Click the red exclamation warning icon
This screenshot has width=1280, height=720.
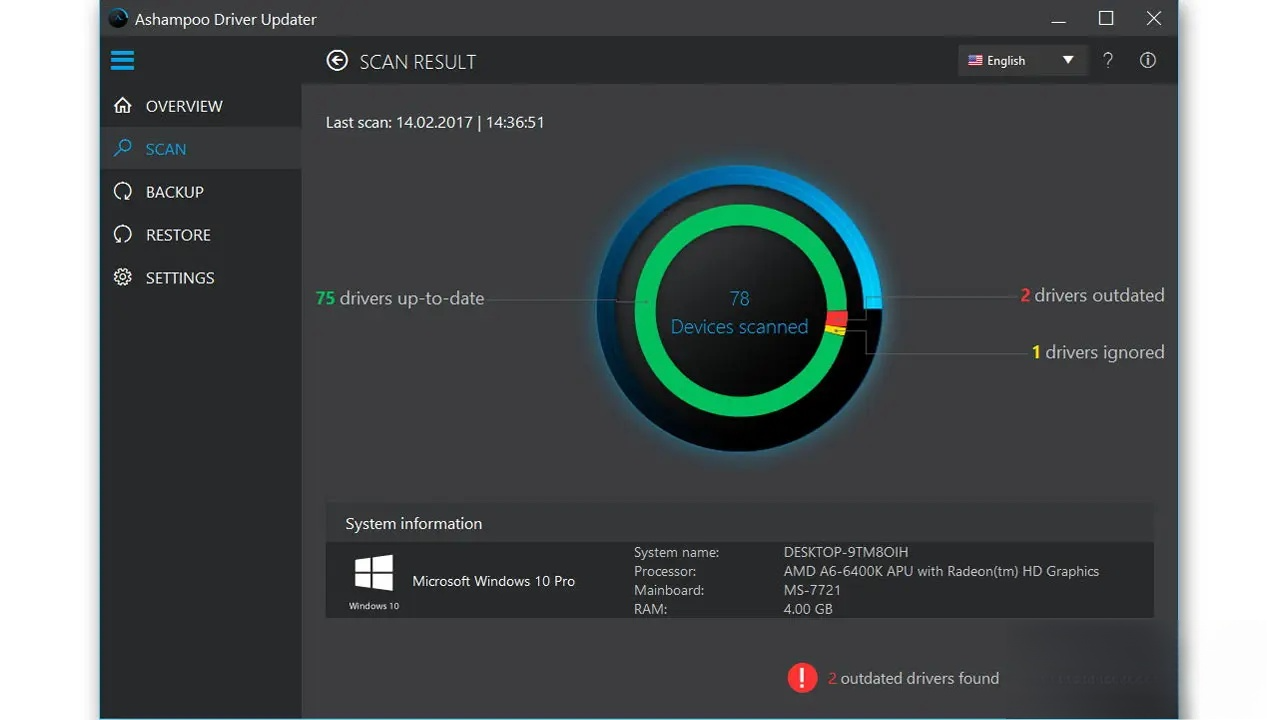[802, 678]
